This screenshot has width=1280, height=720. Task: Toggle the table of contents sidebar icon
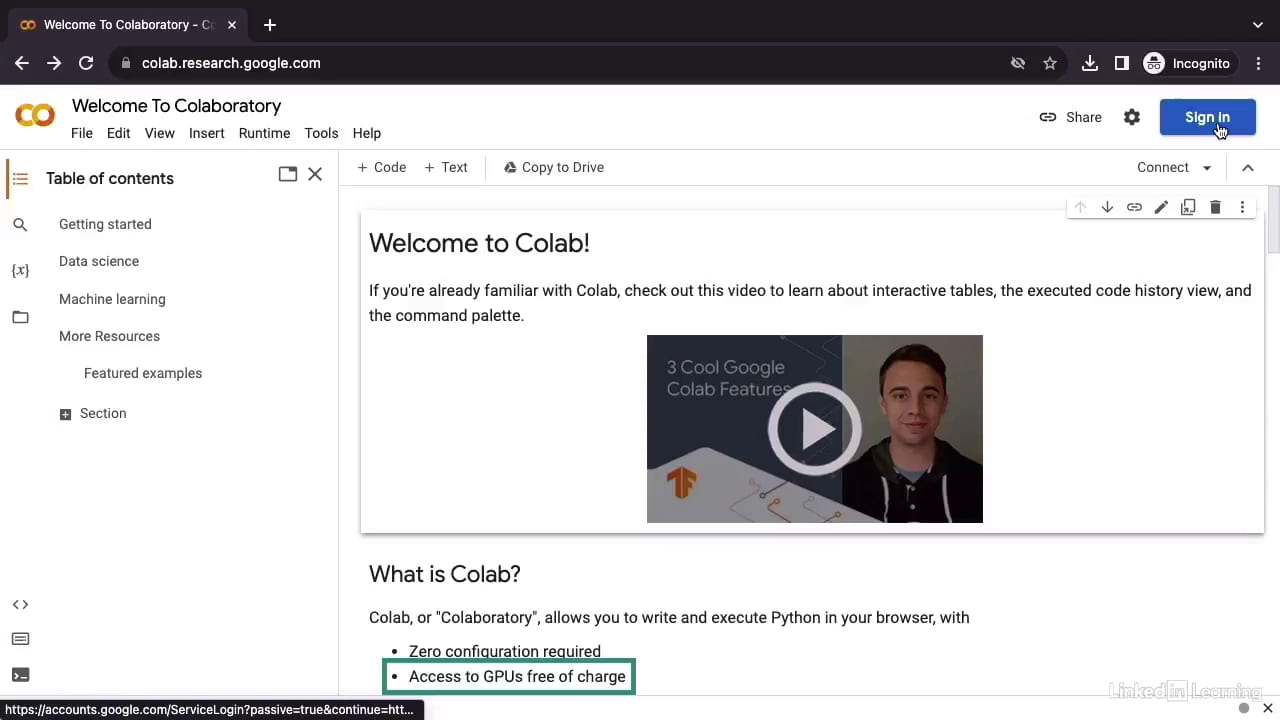20,178
